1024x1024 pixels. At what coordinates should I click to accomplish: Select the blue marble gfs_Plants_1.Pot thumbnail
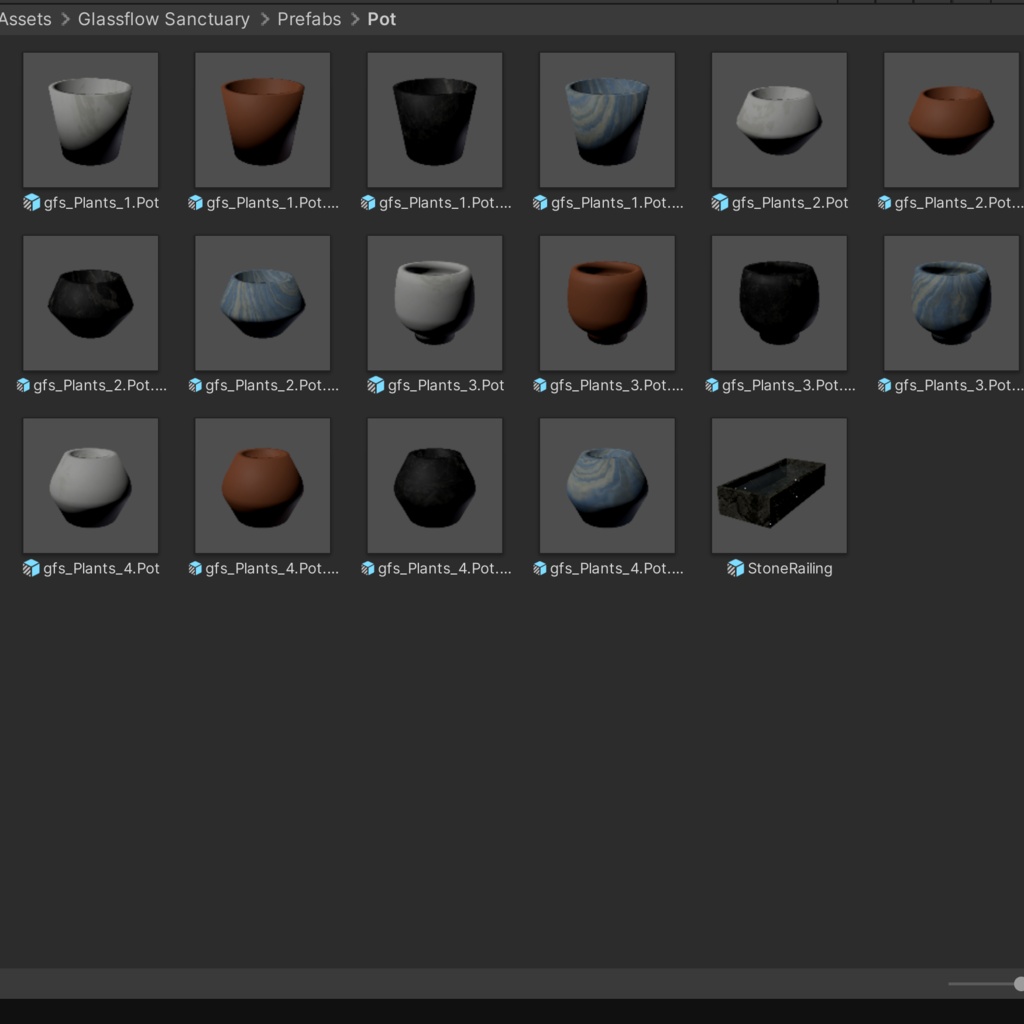coord(607,120)
